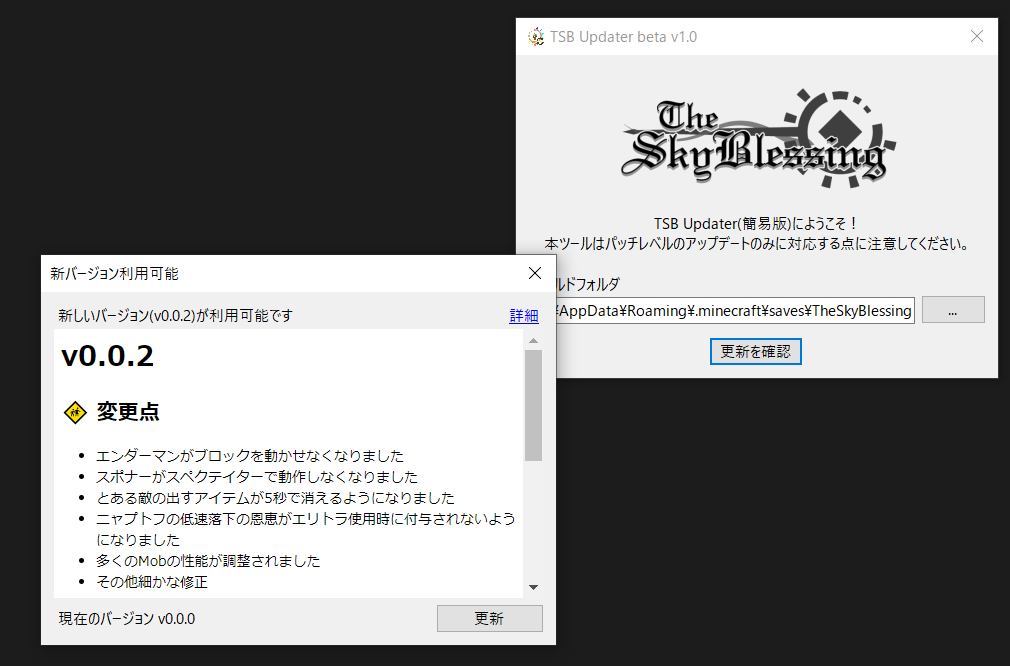
Task: Click the ルドフォルダ label above path field
Action: tap(588, 284)
